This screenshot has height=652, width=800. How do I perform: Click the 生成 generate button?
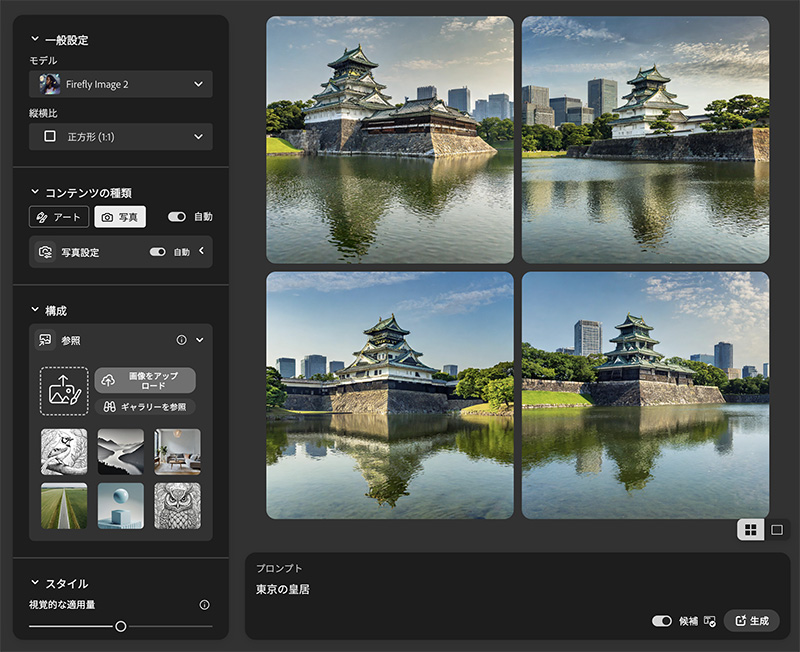[751, 621]
